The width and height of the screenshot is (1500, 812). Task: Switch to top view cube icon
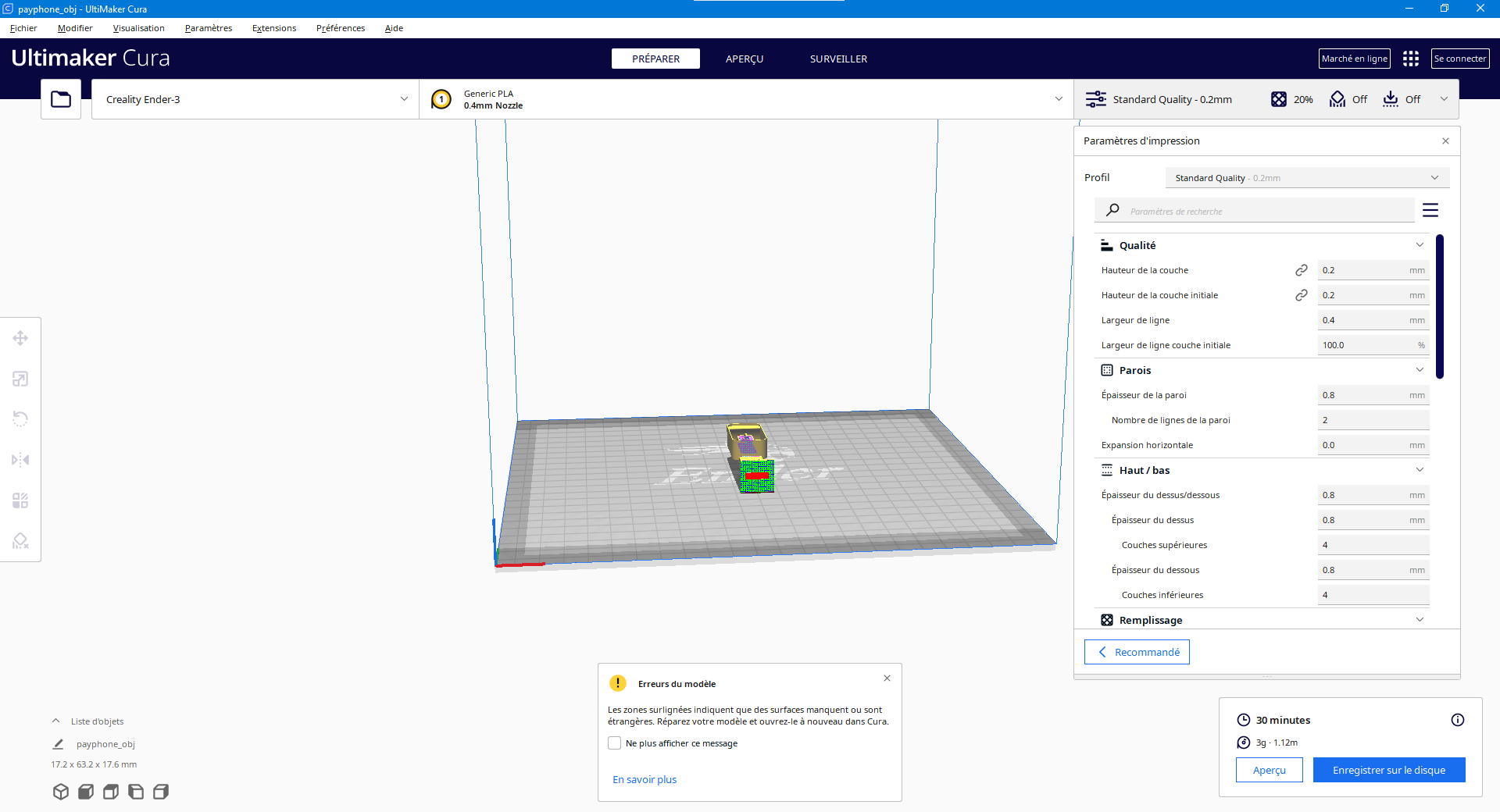click(111, 792)
